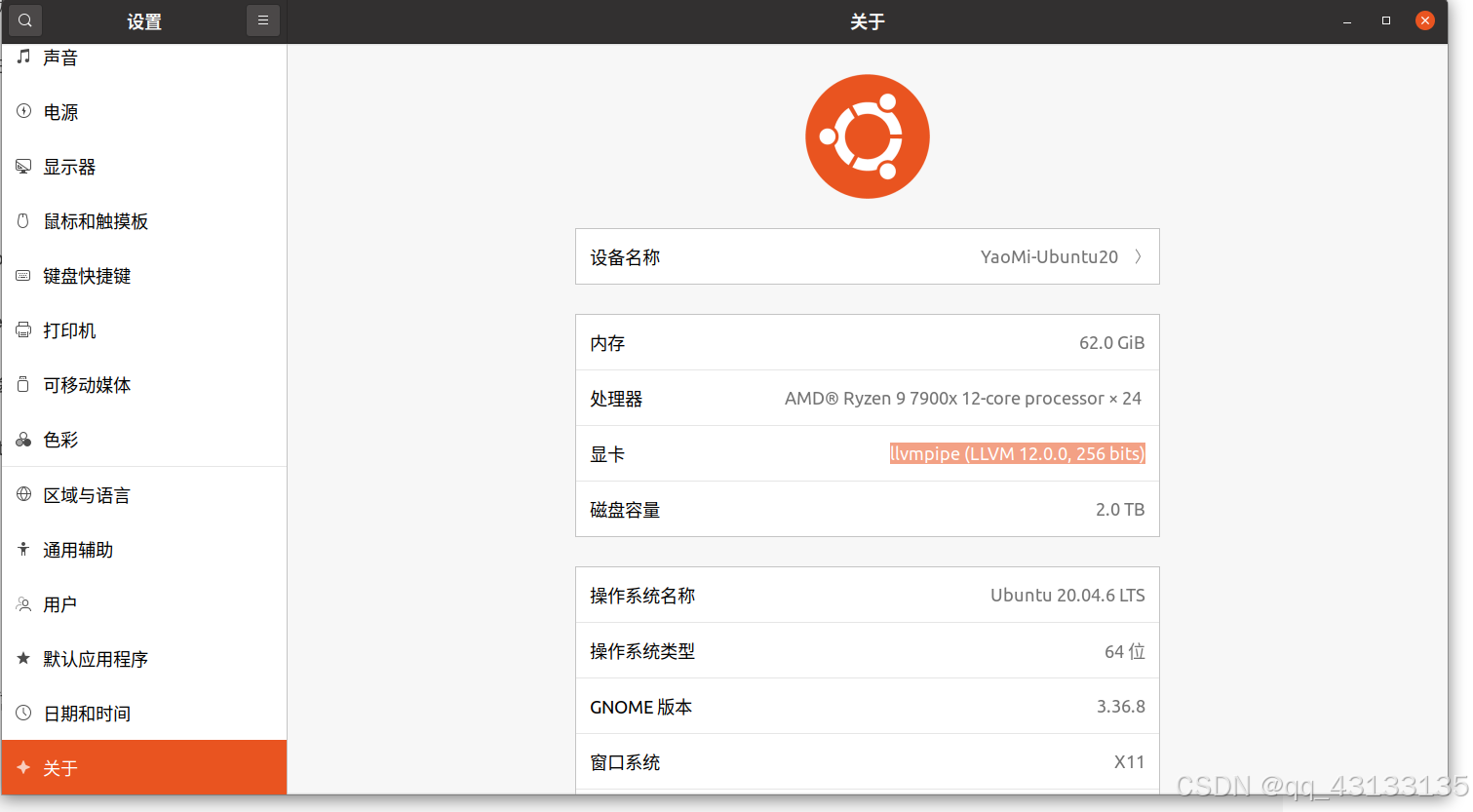Minimize the Settings window
Image resolution: width=1473 pixels, height=812 pixels.
coord(1347,20)
